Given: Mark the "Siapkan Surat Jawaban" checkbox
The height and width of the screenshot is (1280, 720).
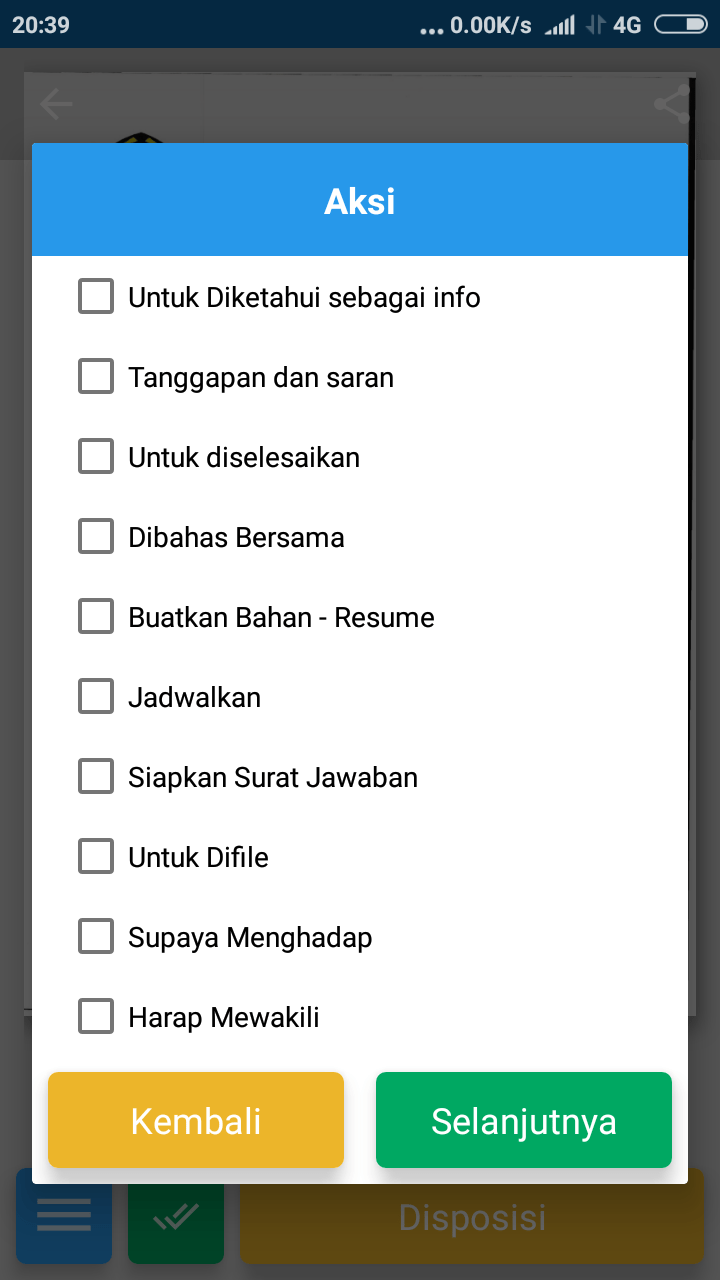Looking at the screenshot, I should tap(96, 777).
